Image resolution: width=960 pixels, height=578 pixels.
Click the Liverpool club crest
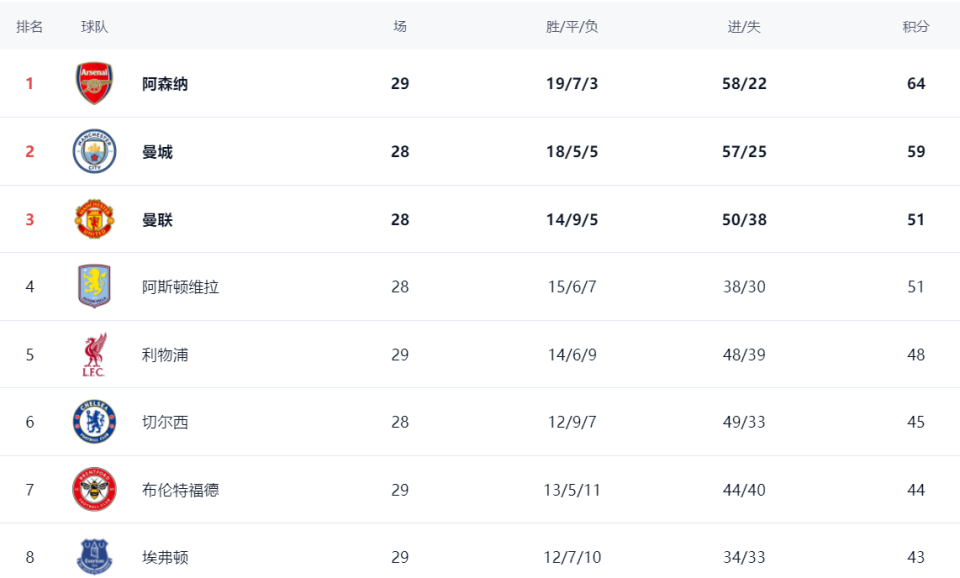(95, 355)
